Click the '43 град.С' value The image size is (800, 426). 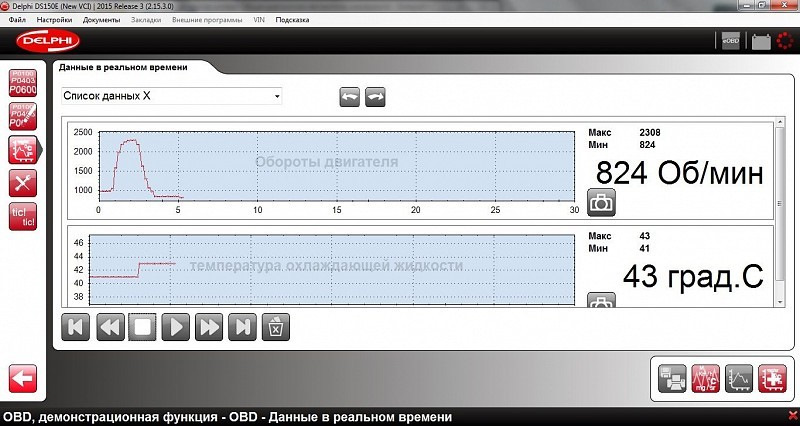tap(693, 277)
